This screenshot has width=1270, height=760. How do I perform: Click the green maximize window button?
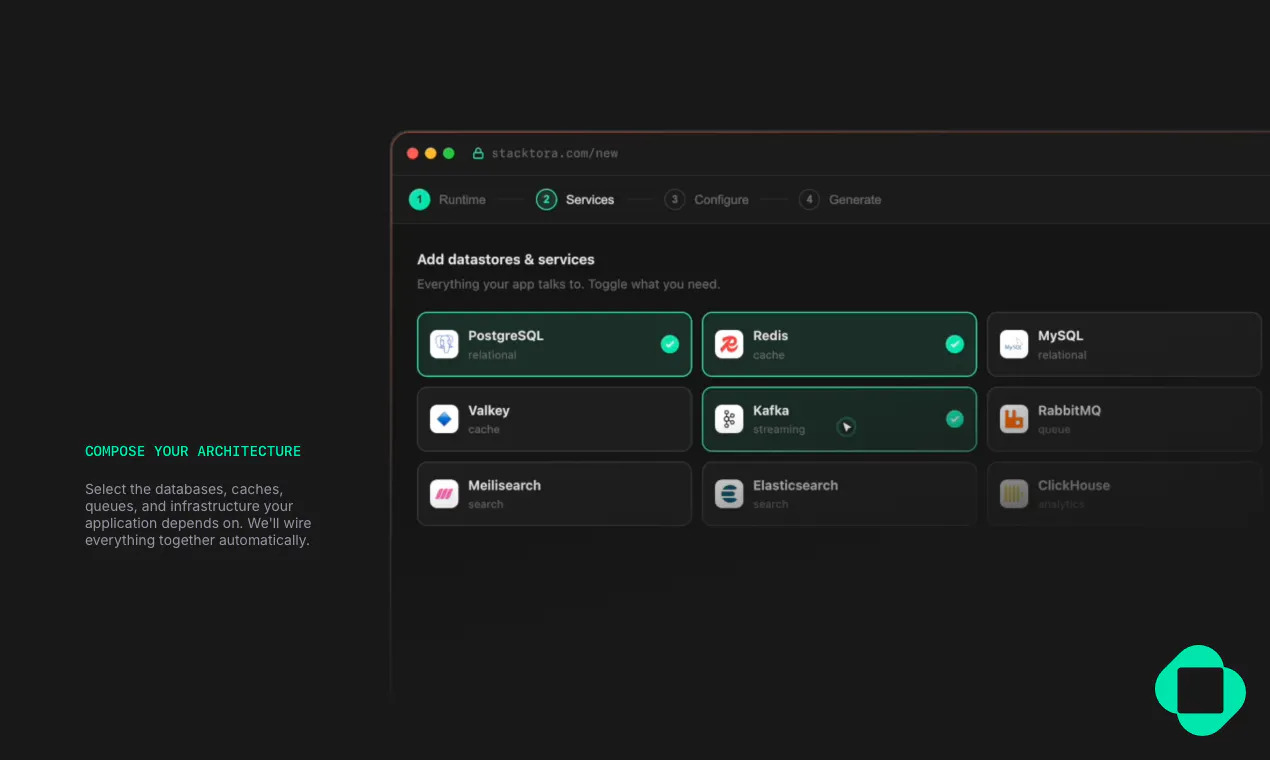[449, 153]
